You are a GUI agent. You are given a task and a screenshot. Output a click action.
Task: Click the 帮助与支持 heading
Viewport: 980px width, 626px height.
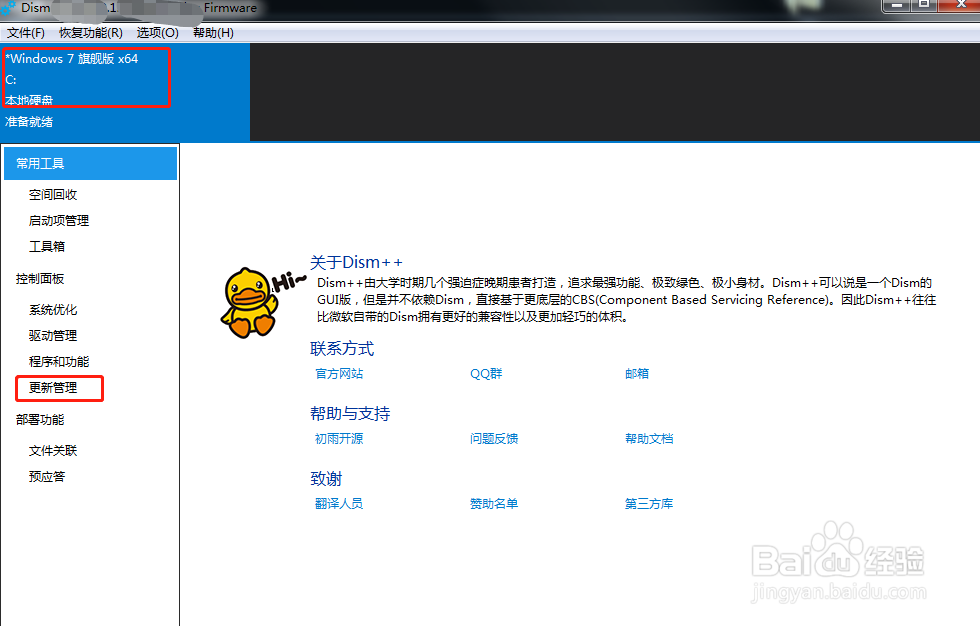(350, 414)
